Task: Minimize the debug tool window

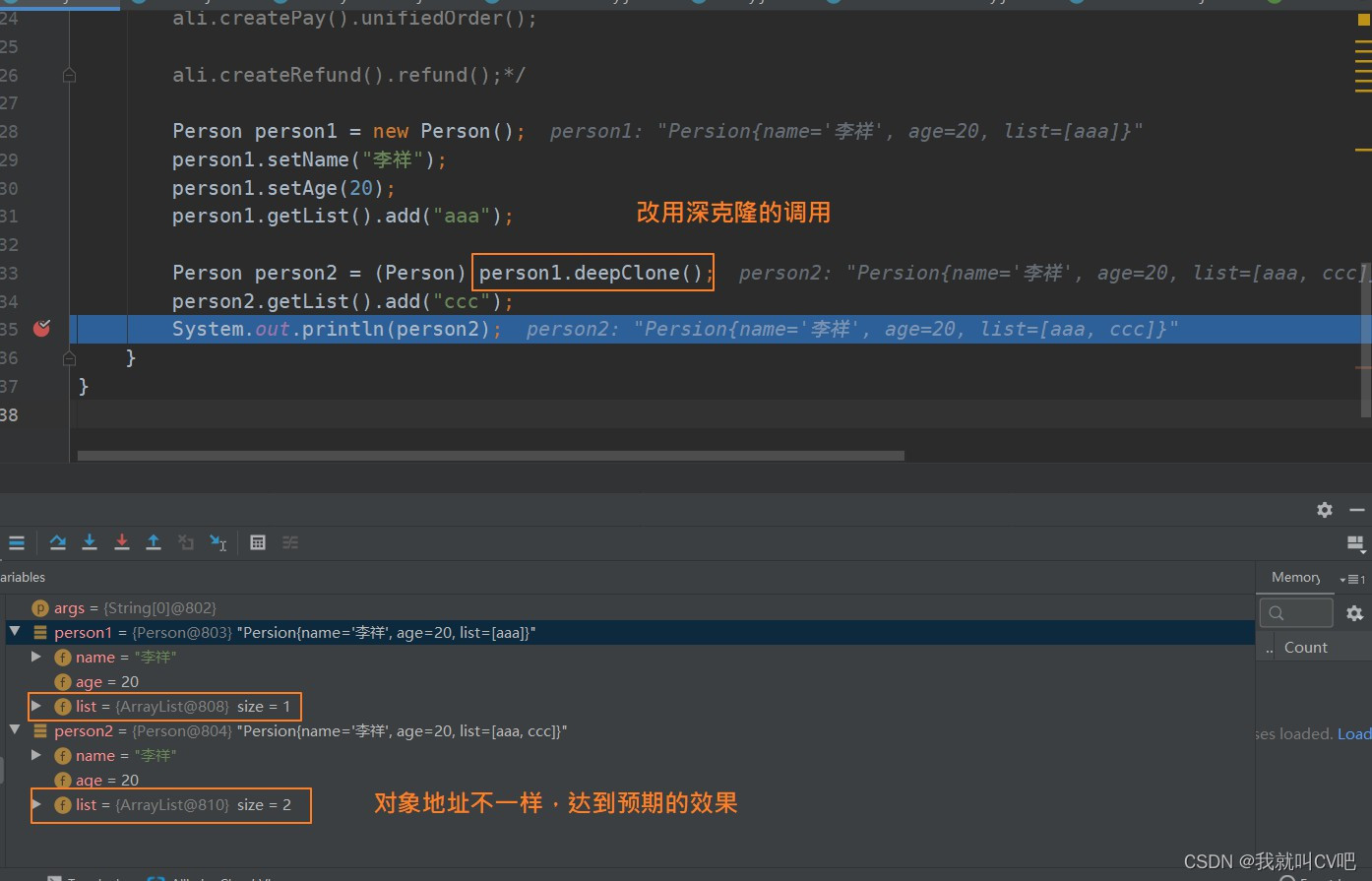Action: click(x=1357, y=510)
